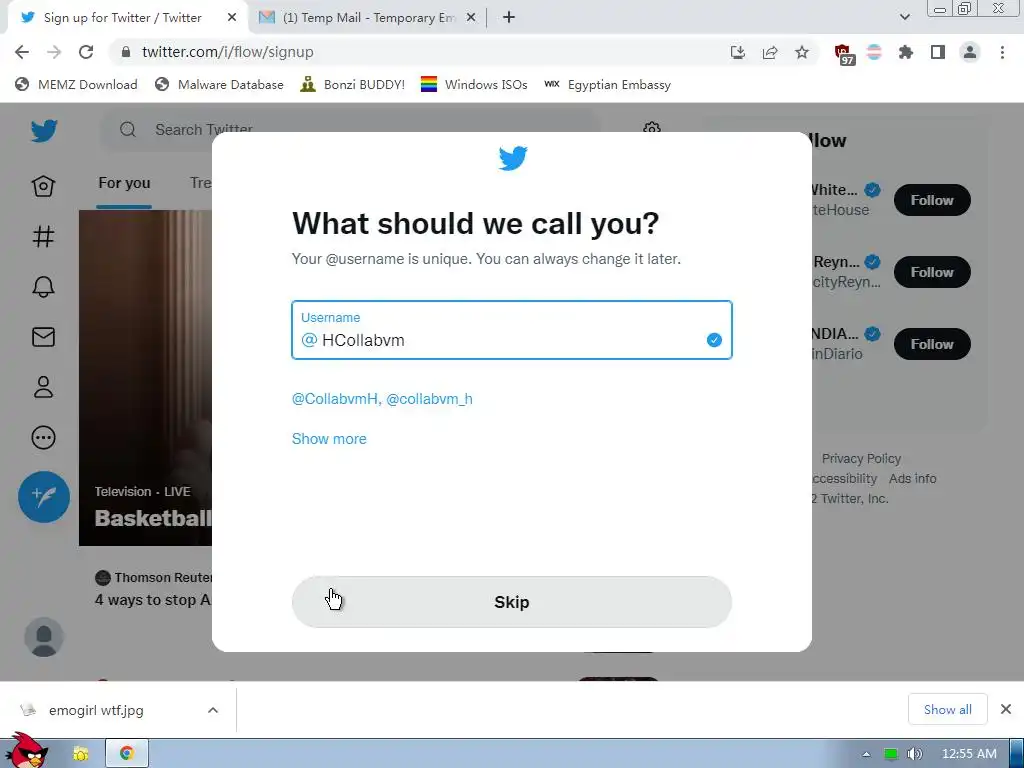Open Bonzi BUDDY! bookmark

click(x=353, y=84)
